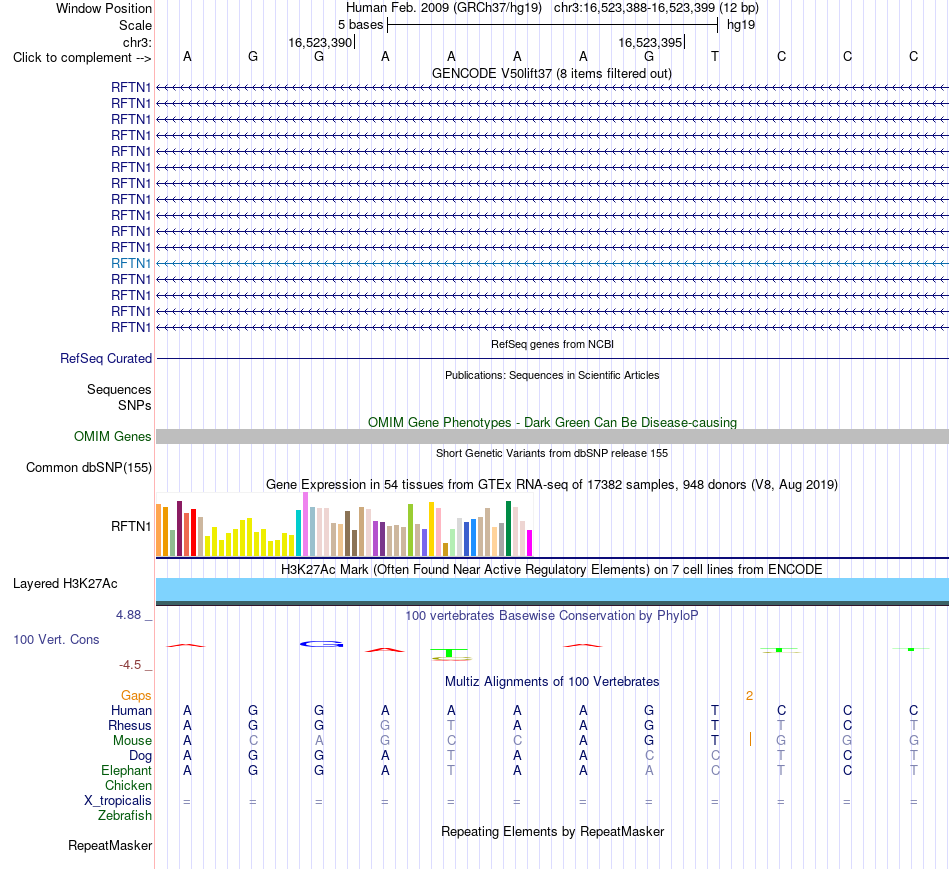Click the 'Scale' track label
The width and height of the screenshot is (950, 869).
pyautogui.click(x=135, y=25)
